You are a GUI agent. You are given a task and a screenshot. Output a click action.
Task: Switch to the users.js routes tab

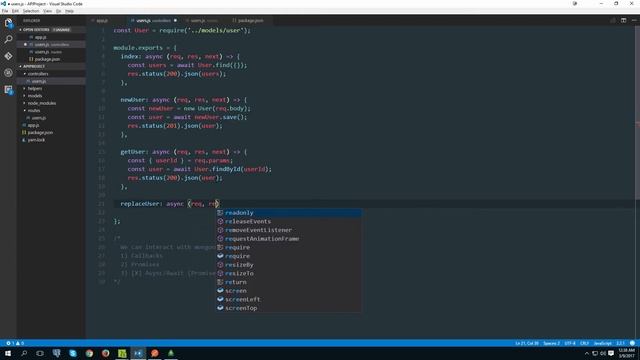point(203,20)
